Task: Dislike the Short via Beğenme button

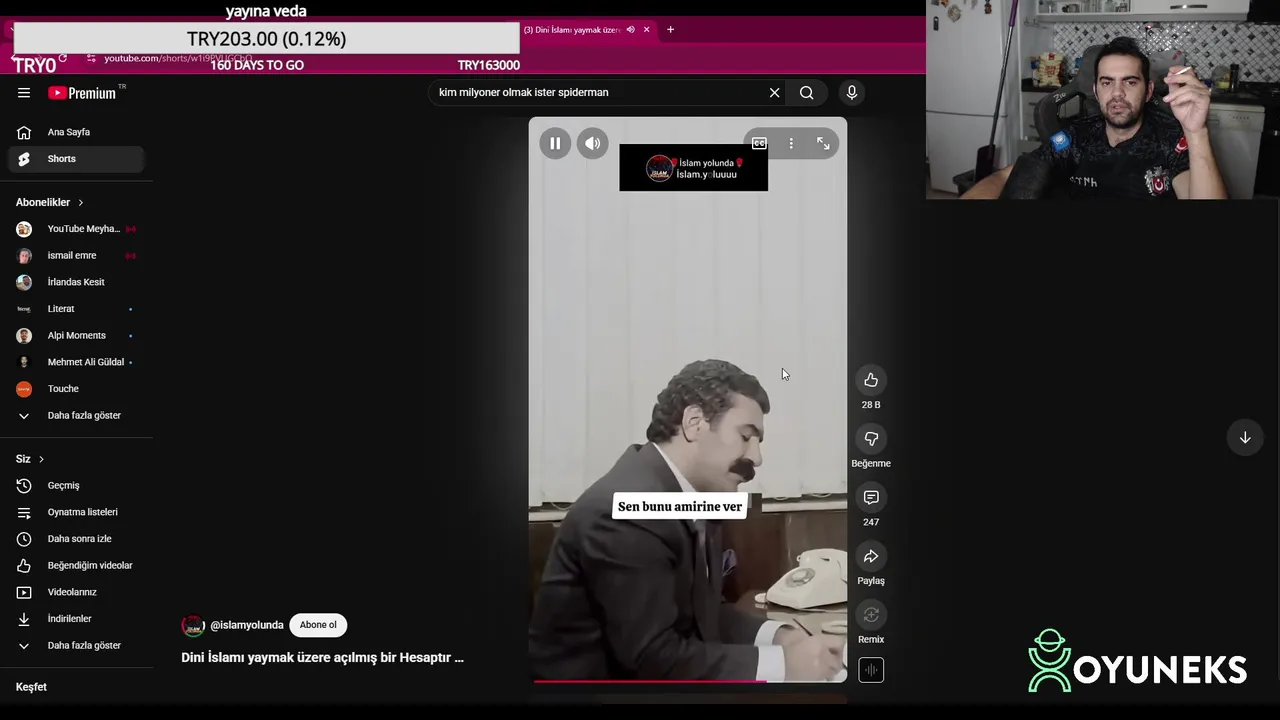Action: coord(871,439)
